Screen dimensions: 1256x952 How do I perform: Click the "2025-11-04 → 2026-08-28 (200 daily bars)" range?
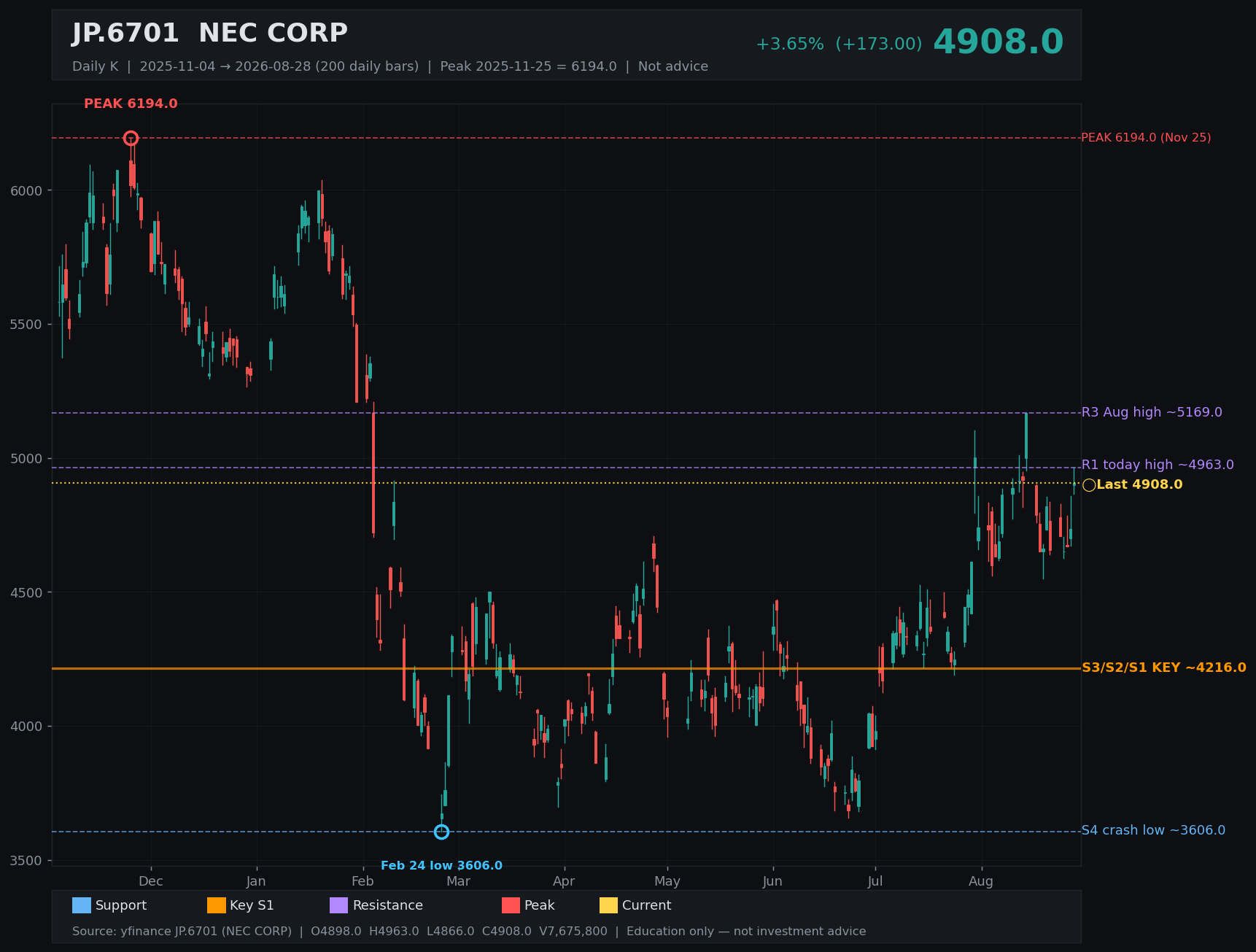coord(279,66)
